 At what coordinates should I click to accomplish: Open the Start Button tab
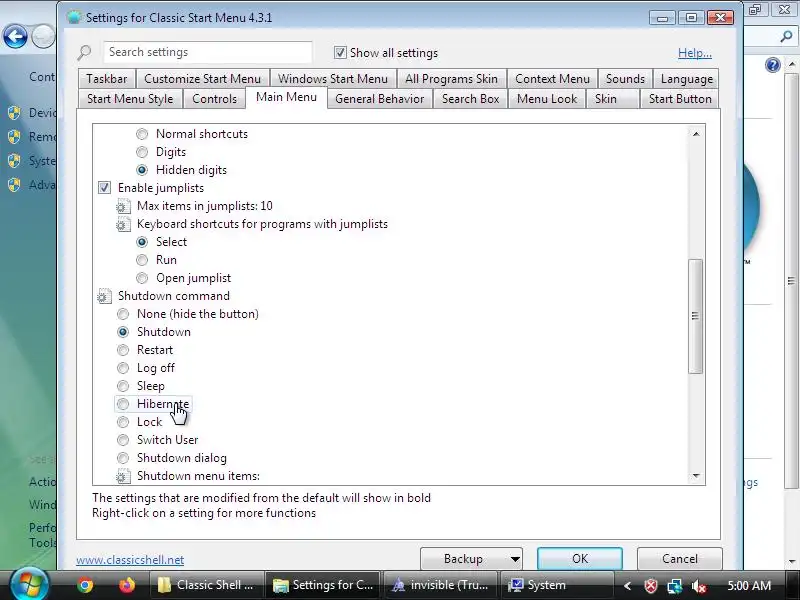click(680, 99)
